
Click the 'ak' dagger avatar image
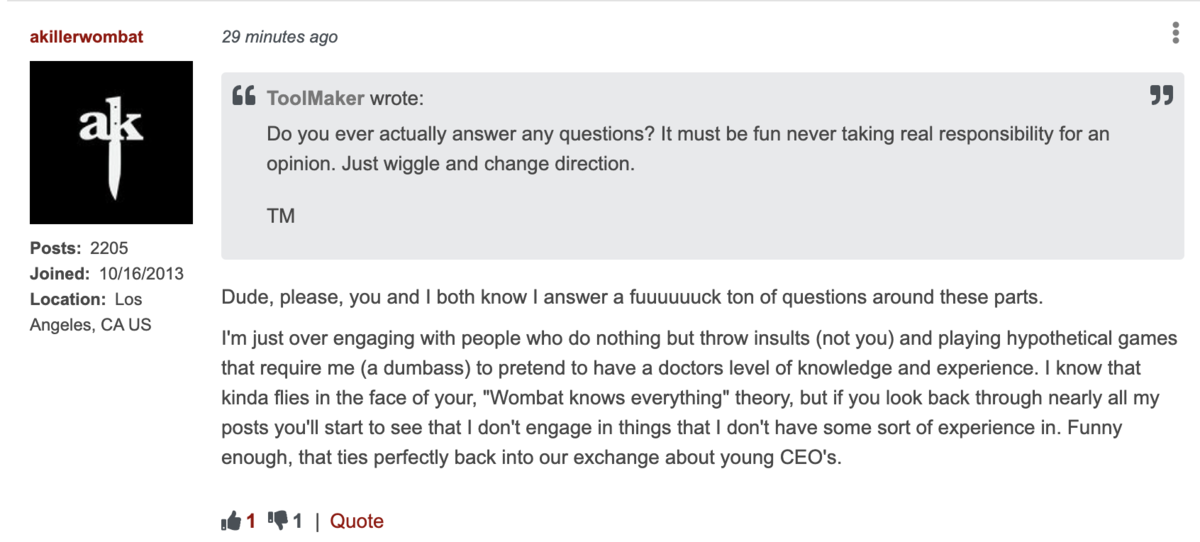click(x=111, y=142)
